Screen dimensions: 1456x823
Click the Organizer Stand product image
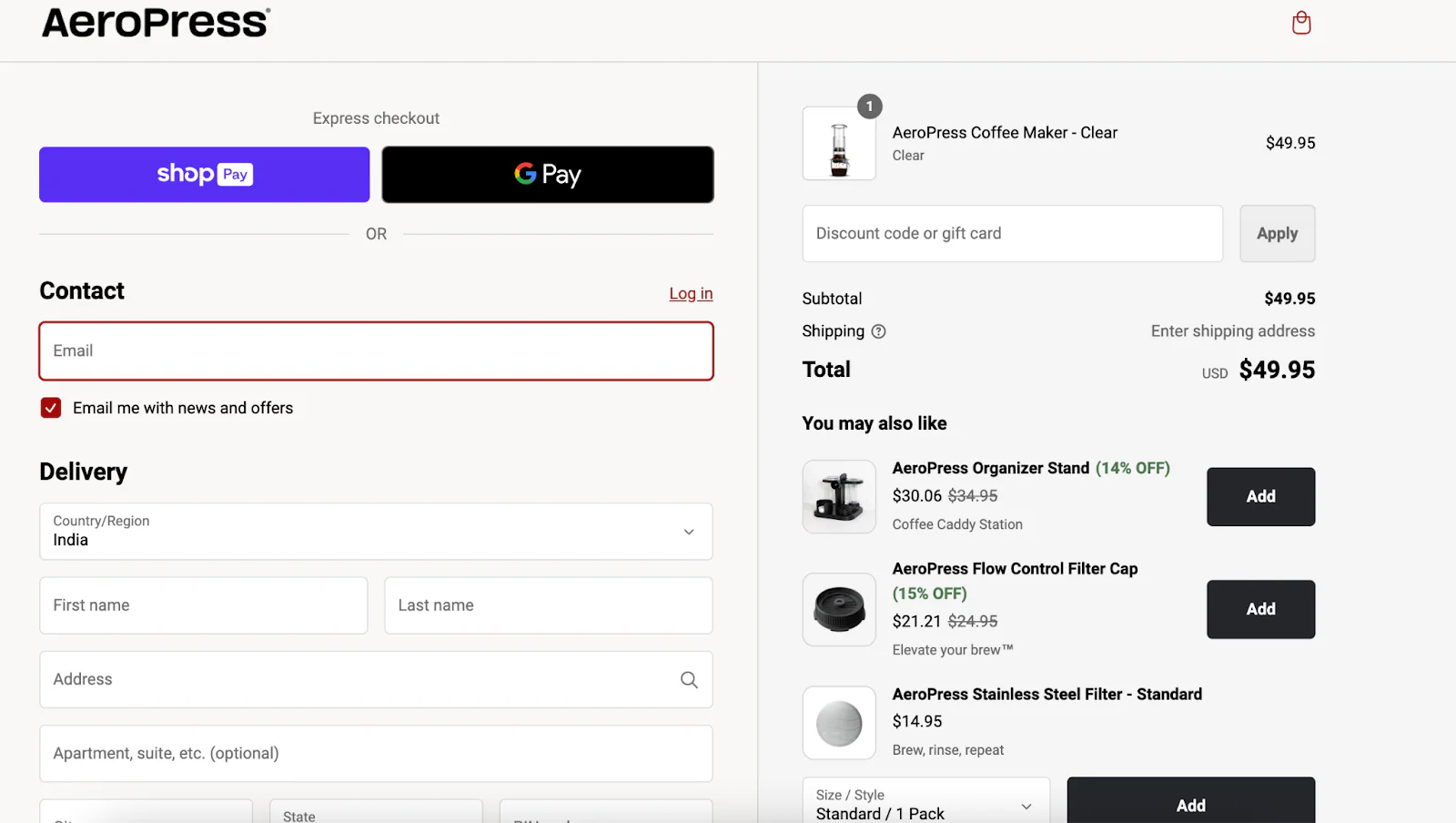[839, 496]
